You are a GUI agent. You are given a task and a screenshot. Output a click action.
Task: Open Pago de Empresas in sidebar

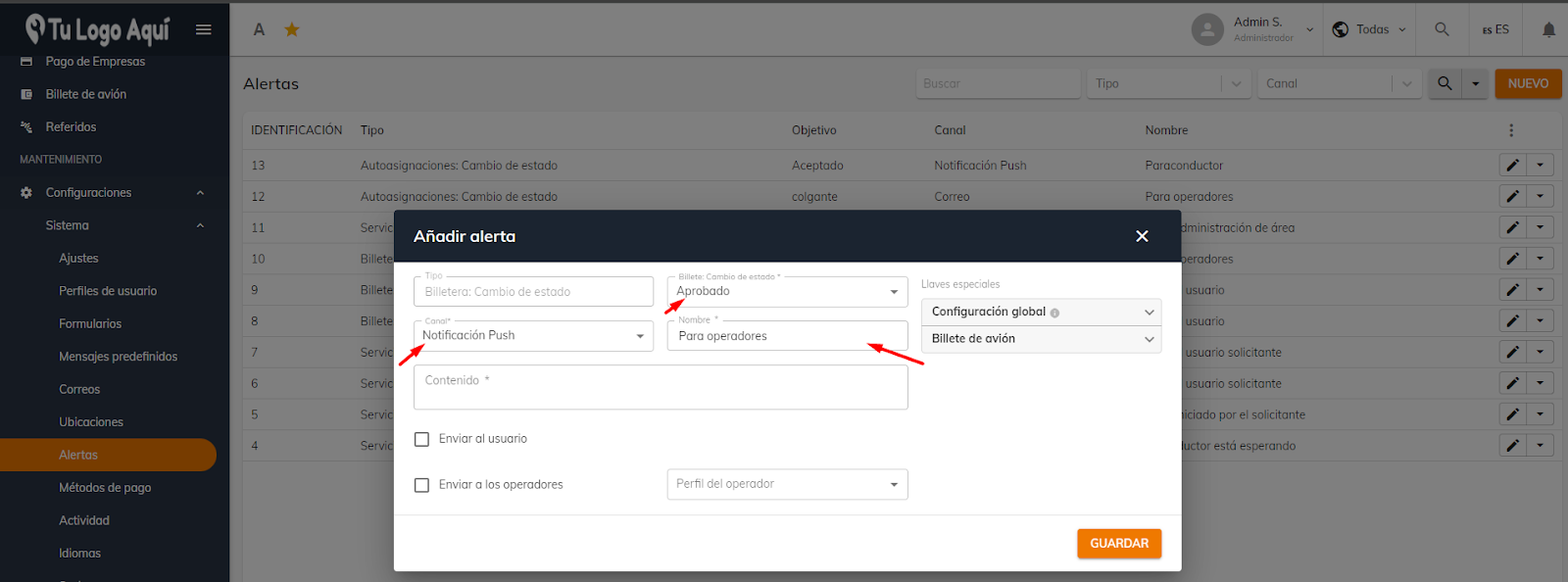point(95,62)
